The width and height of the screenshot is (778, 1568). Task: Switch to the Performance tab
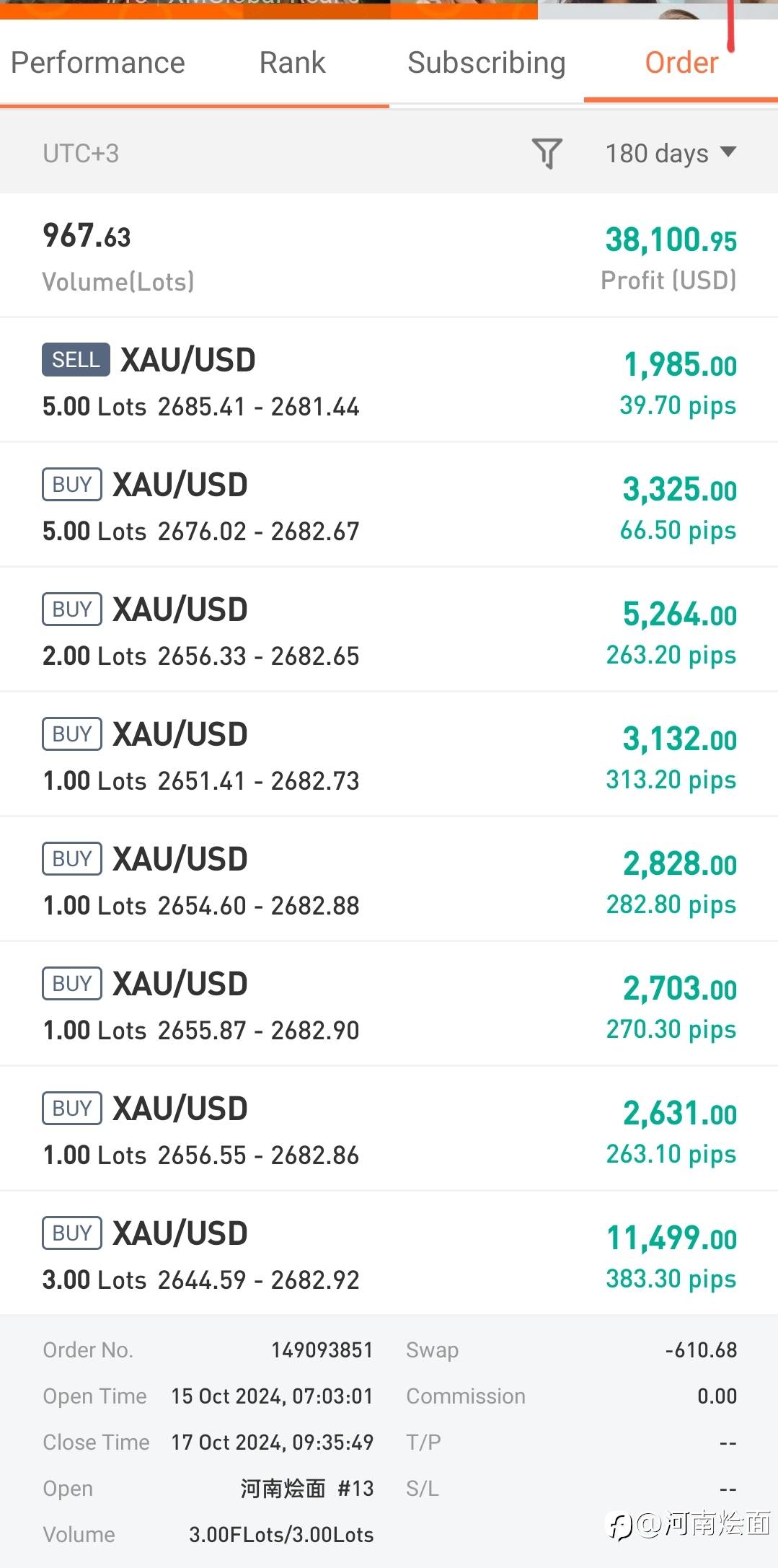(98, 63)
